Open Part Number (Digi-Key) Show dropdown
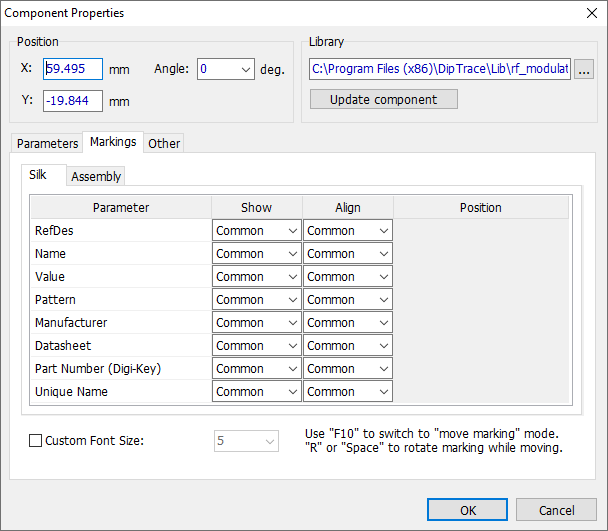608x531 pixels. click(257, 368)
